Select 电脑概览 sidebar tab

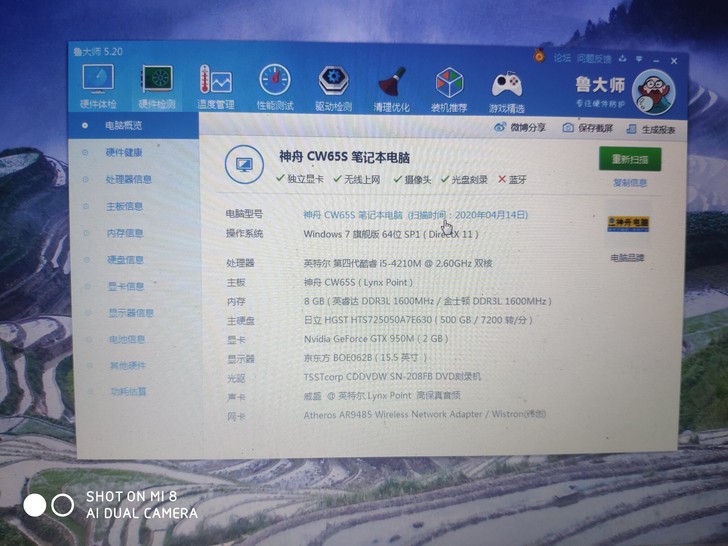point(134,125)
